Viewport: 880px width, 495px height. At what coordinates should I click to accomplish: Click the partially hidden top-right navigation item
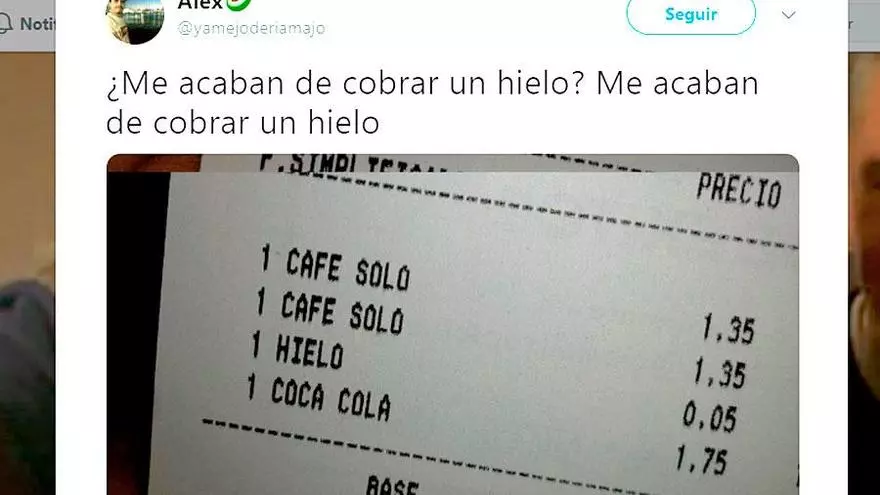(x=864, y=24)
